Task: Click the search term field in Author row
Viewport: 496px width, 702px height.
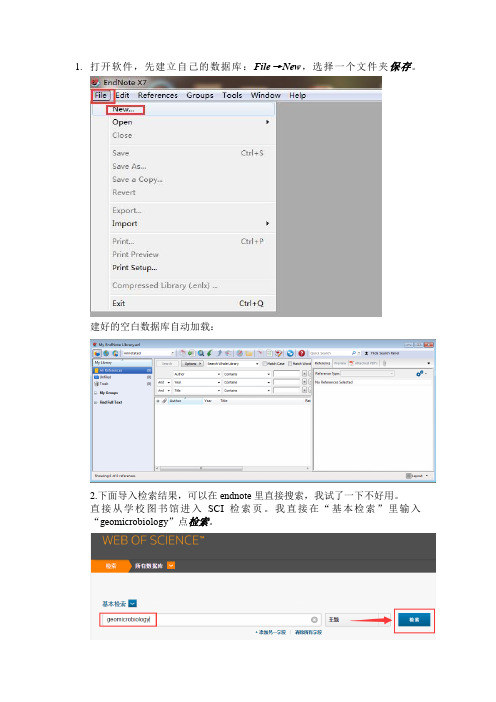Action: (x=286, y=374)
